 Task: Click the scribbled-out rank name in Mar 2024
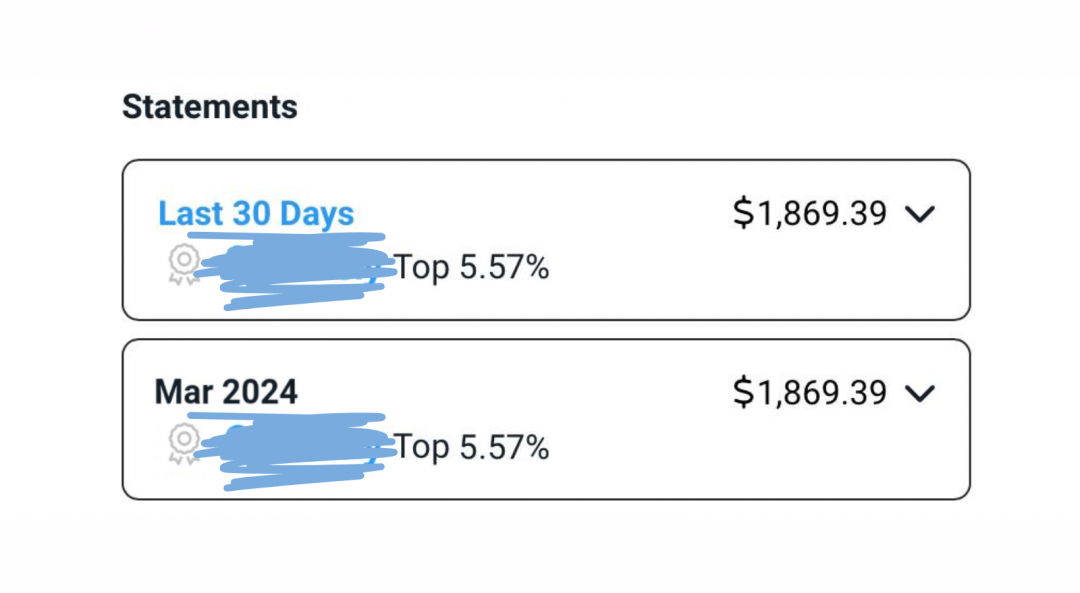coord(293,450)
